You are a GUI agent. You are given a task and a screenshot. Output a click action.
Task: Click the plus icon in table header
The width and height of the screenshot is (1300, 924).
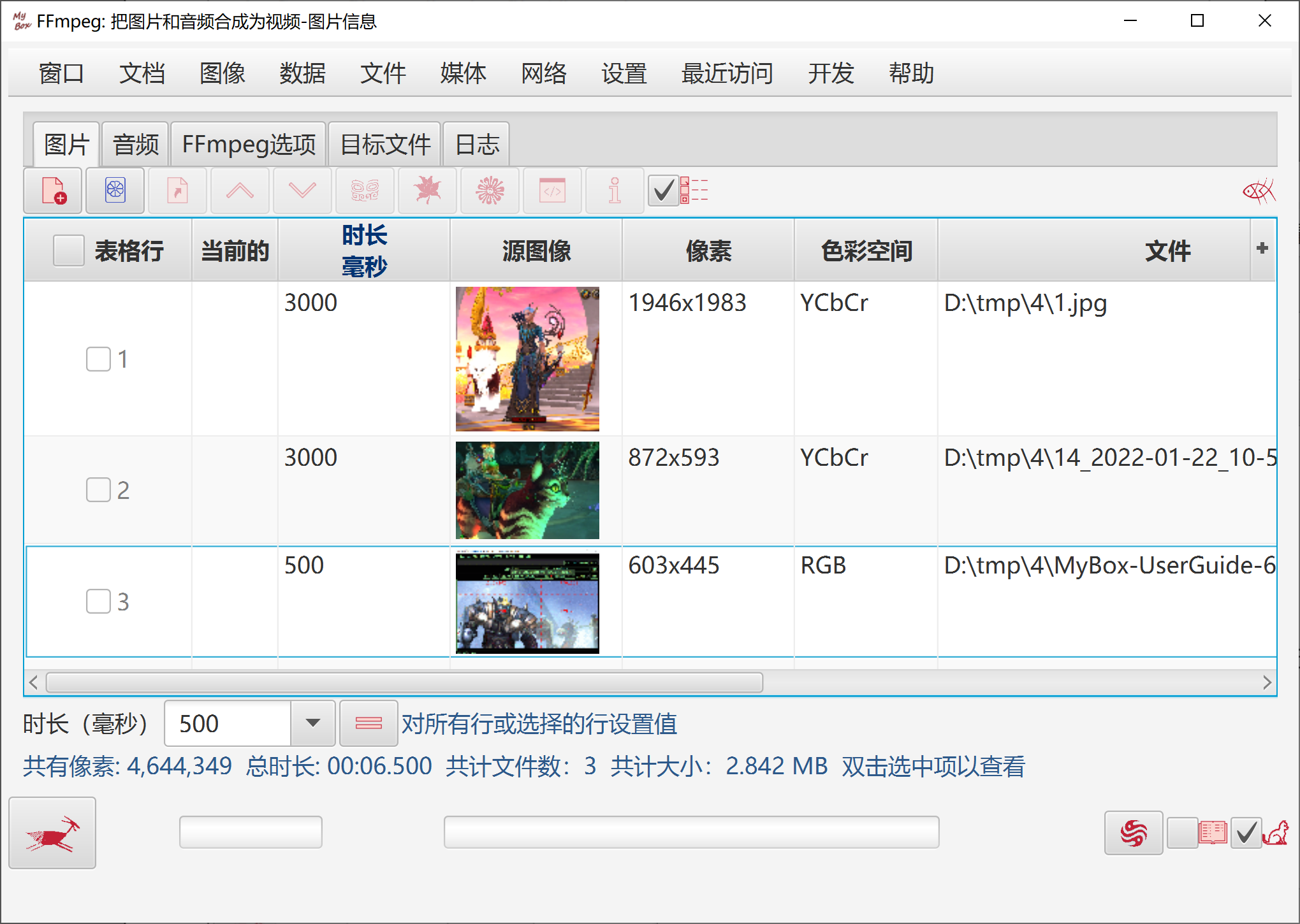[x=1262, y=249]
